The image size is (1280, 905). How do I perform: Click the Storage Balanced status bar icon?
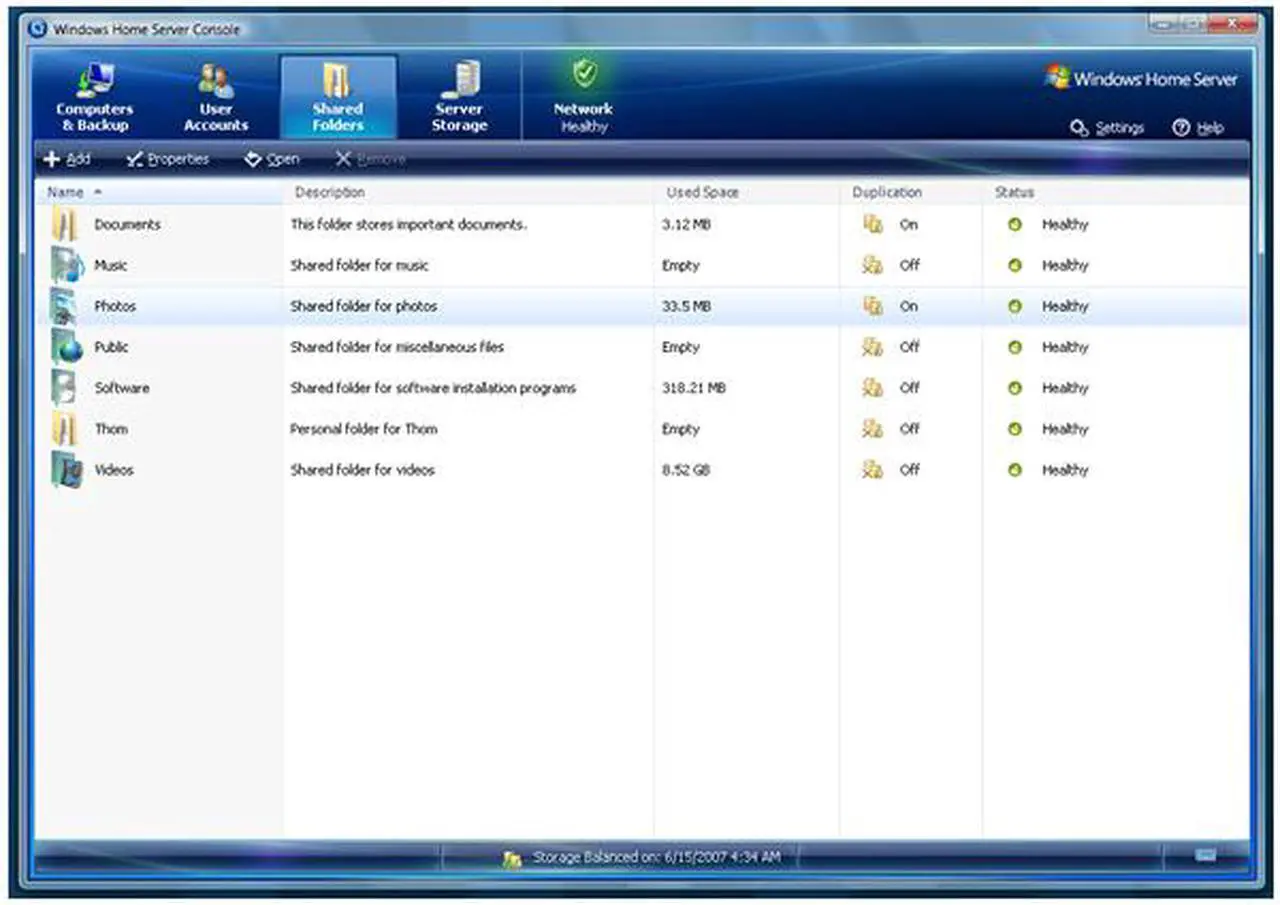513,858
